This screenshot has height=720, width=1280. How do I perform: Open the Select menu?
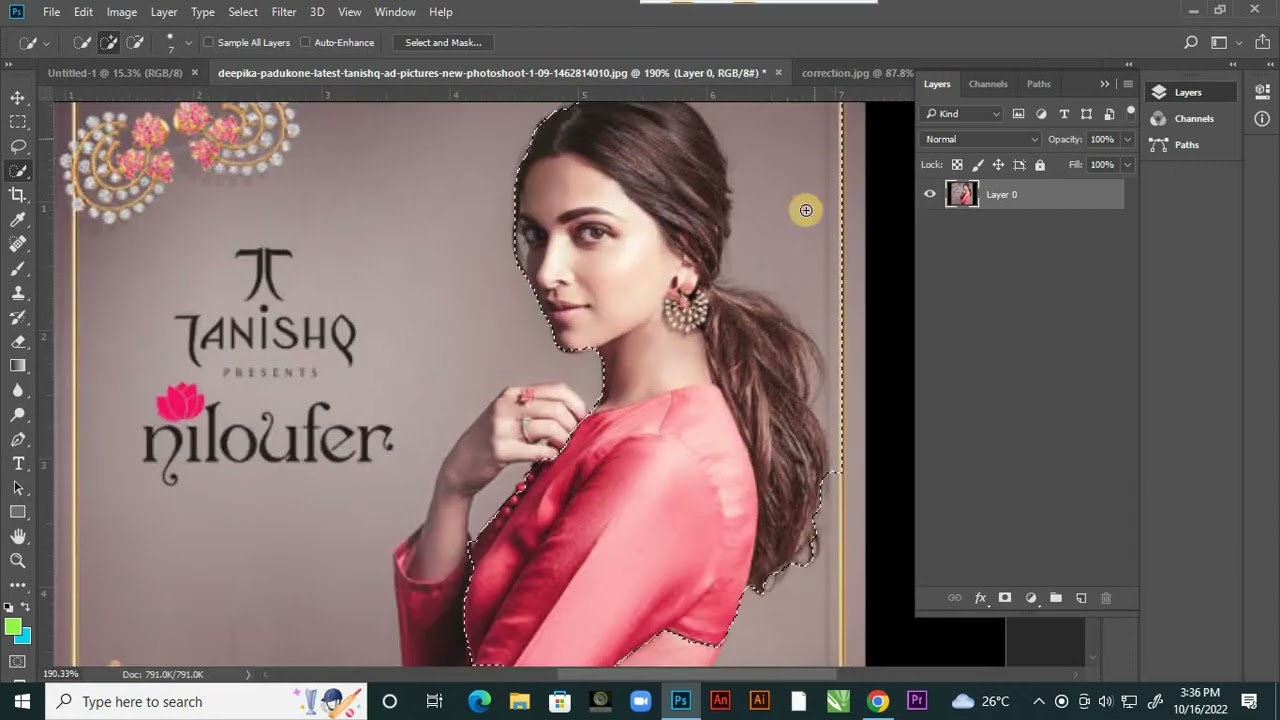[x=243, y=12]
